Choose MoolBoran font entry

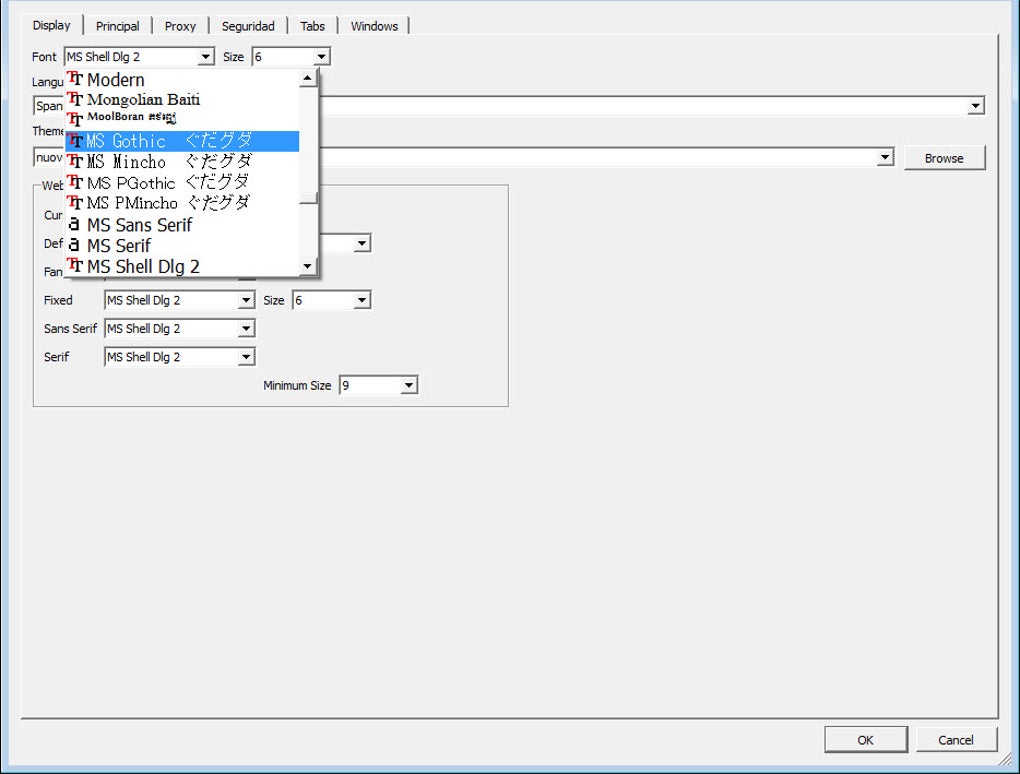click(182, 119)
